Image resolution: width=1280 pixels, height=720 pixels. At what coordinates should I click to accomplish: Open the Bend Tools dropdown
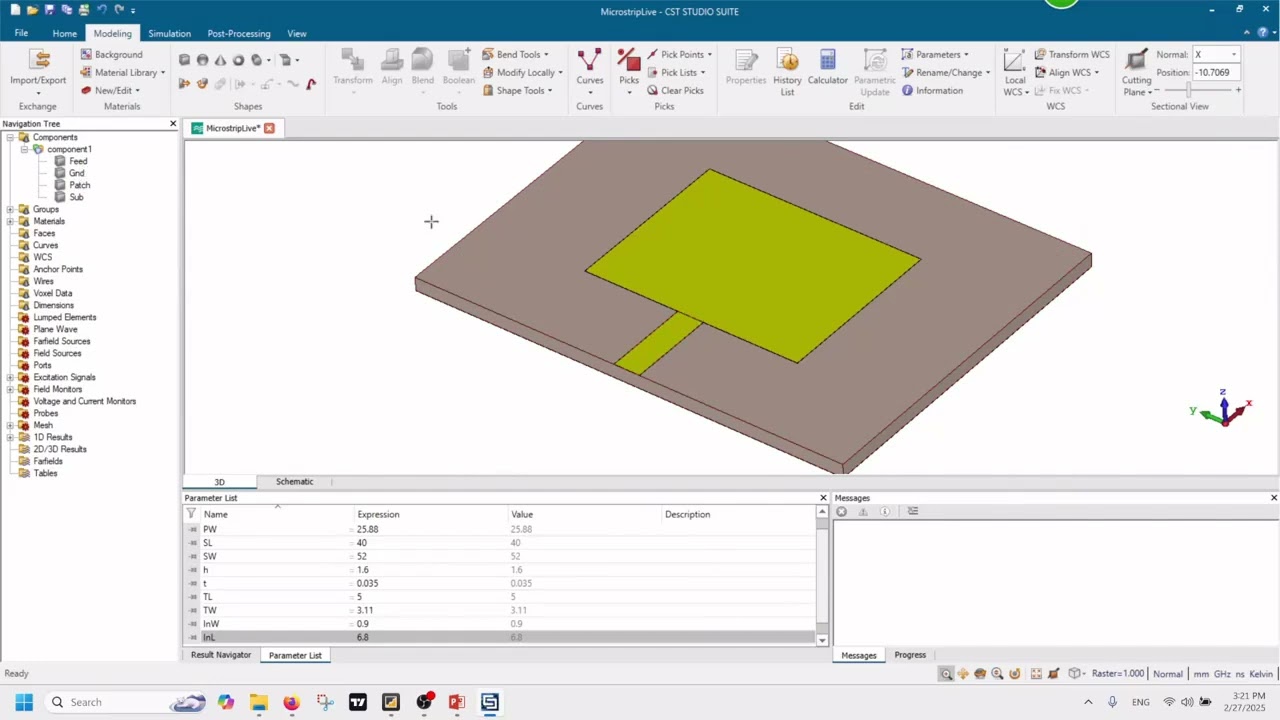coord(515,54)
